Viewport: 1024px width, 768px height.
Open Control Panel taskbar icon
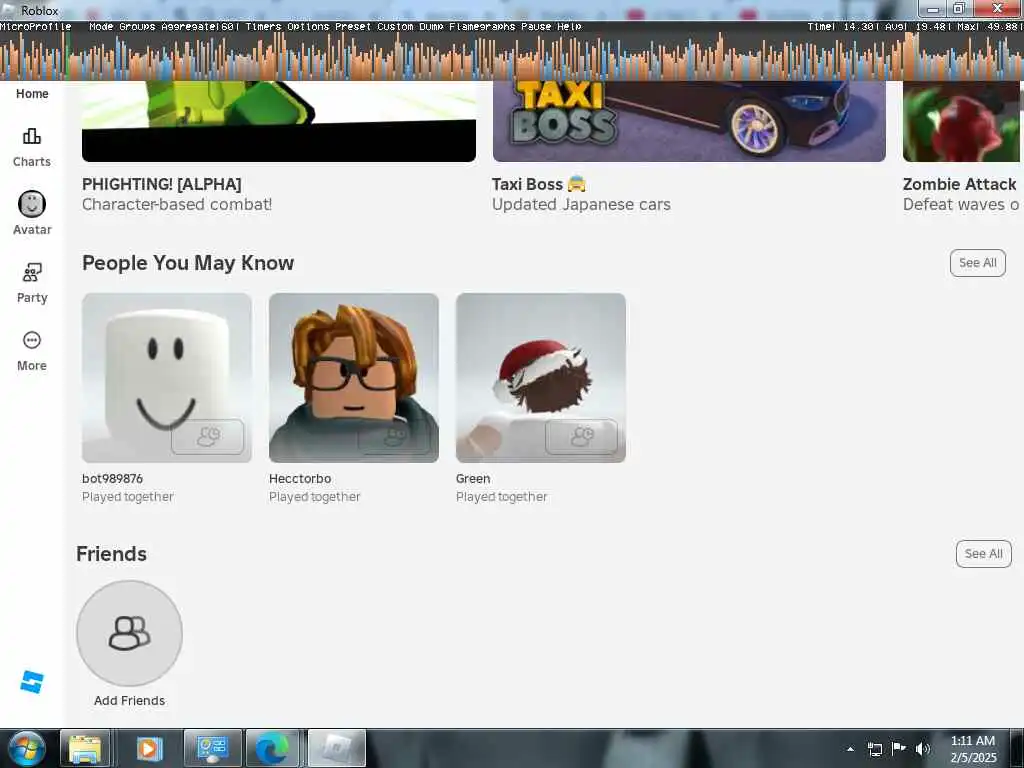(x=212, y=748)
